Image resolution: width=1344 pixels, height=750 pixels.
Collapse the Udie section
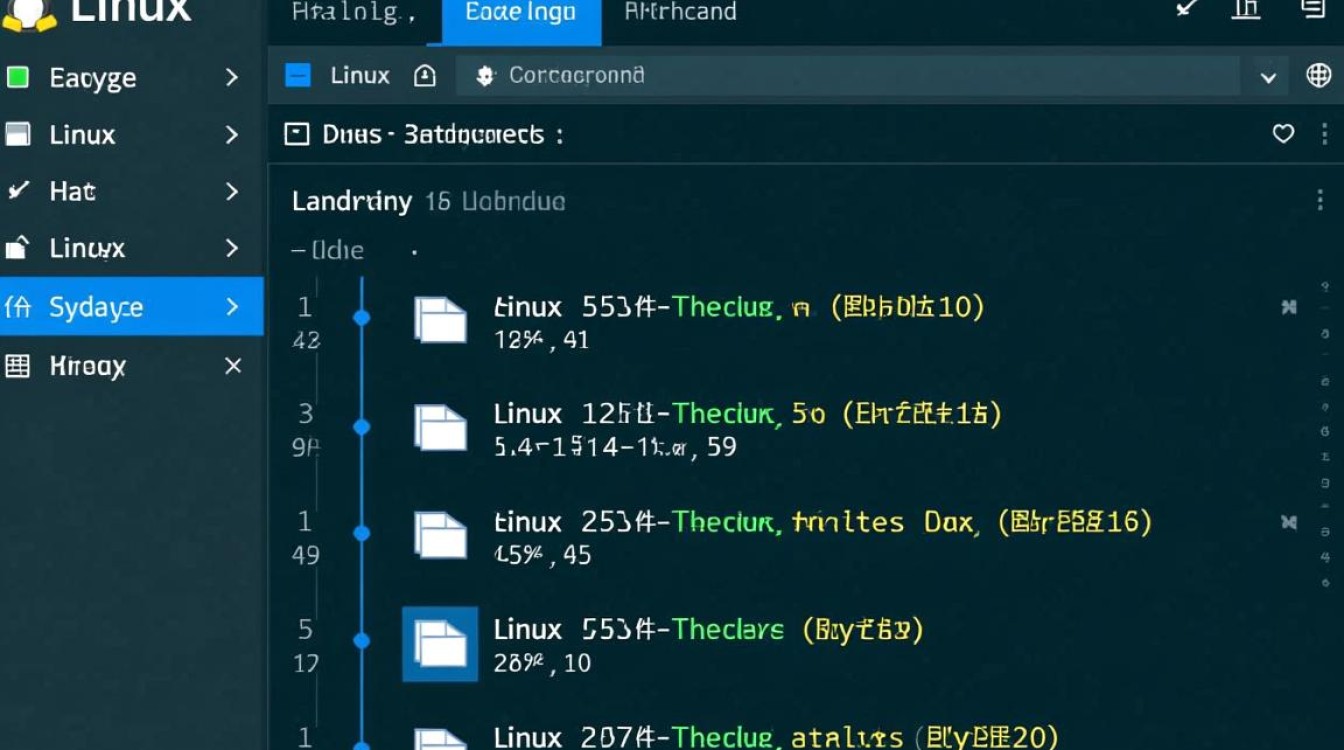[303, 250]
